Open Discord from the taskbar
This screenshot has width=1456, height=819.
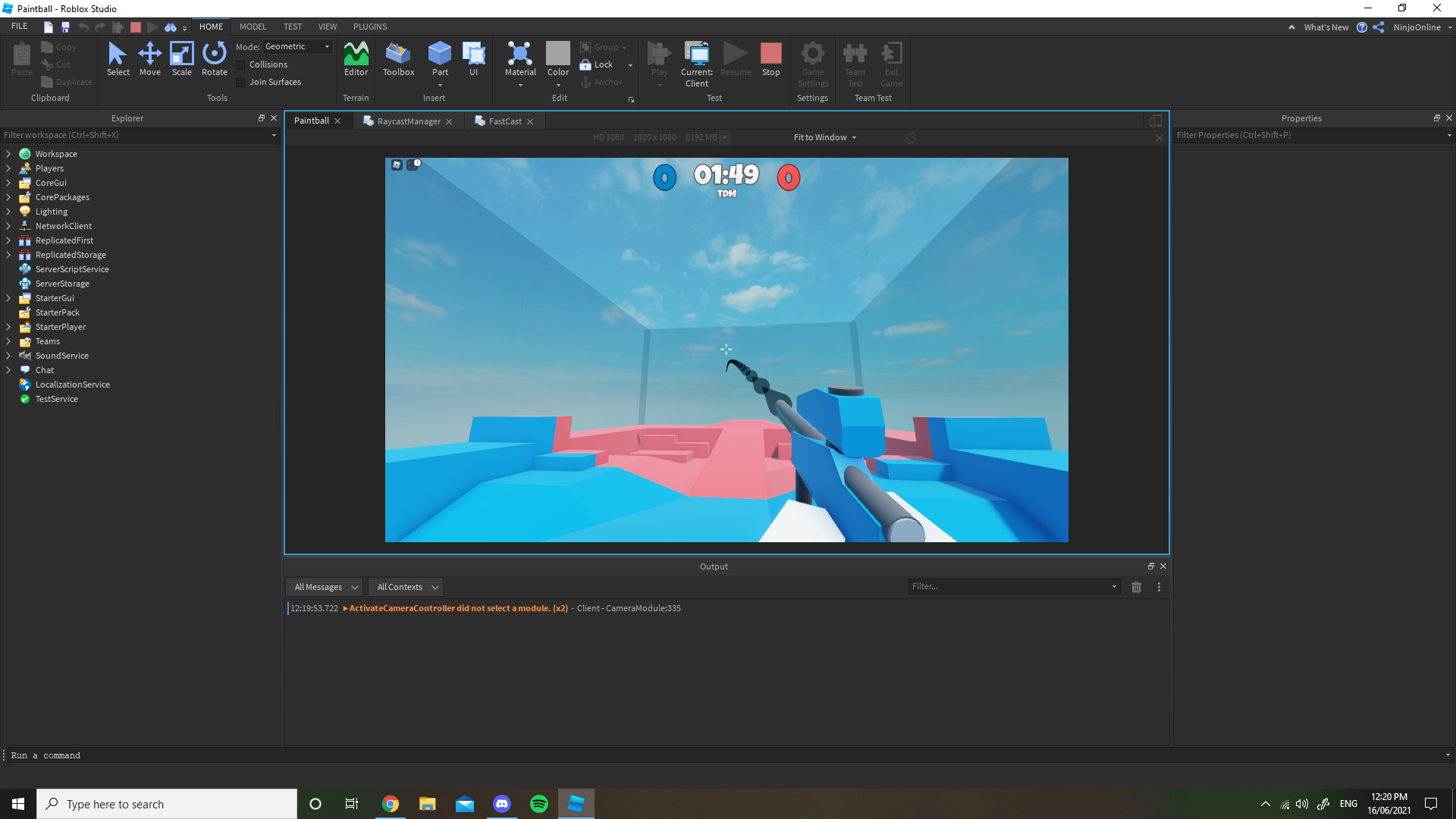pos(502,804)
